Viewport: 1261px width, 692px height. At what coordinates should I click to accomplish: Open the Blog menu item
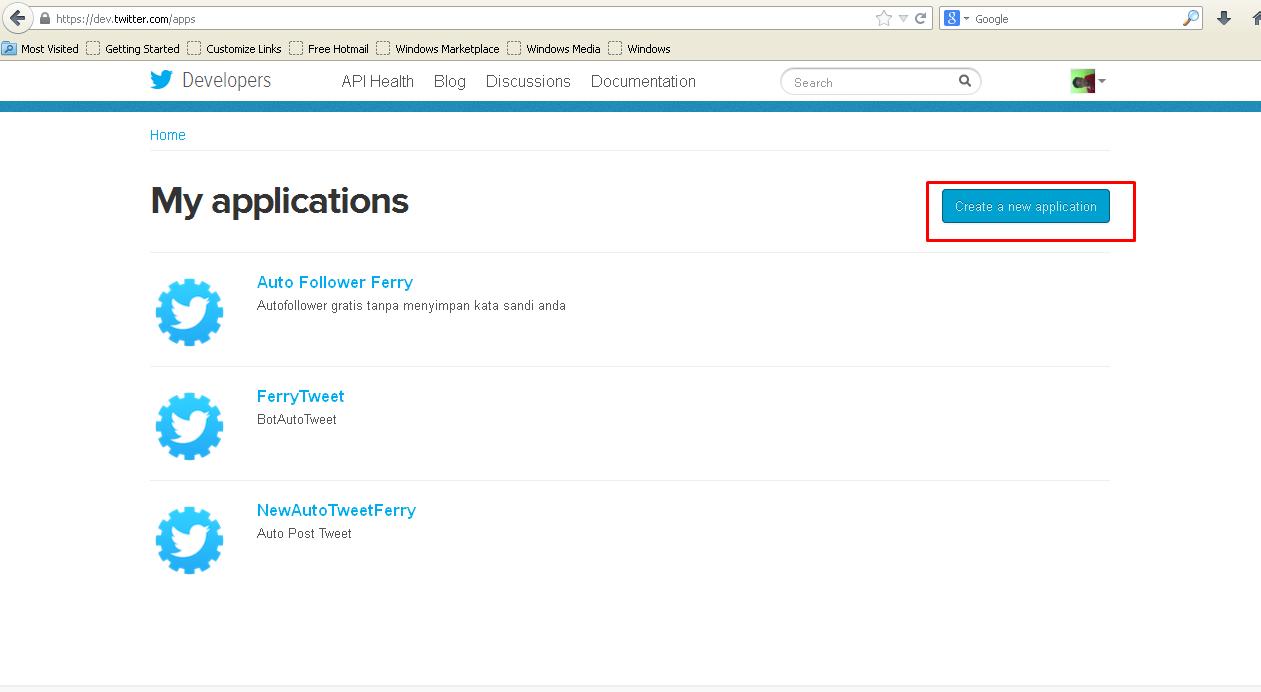450,82
